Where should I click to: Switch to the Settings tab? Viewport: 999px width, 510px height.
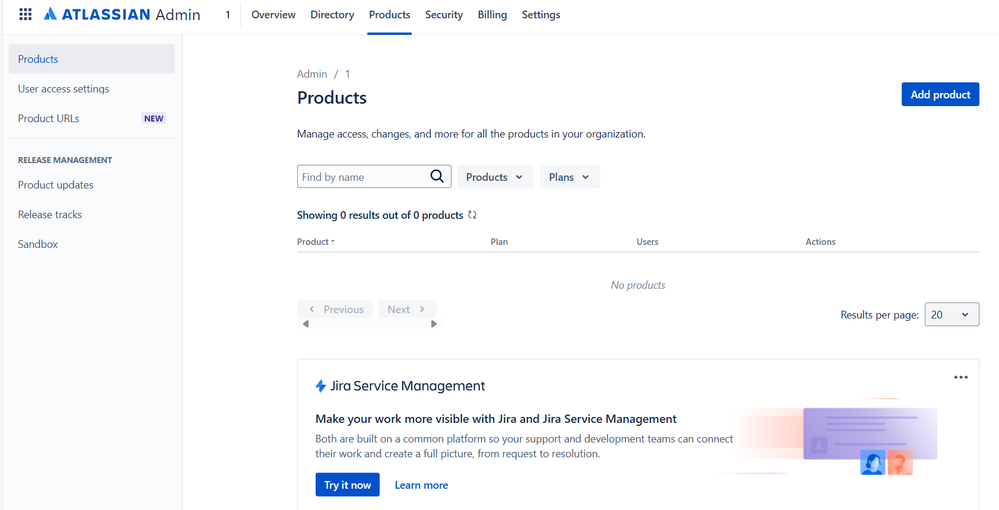tap(541, 15)
